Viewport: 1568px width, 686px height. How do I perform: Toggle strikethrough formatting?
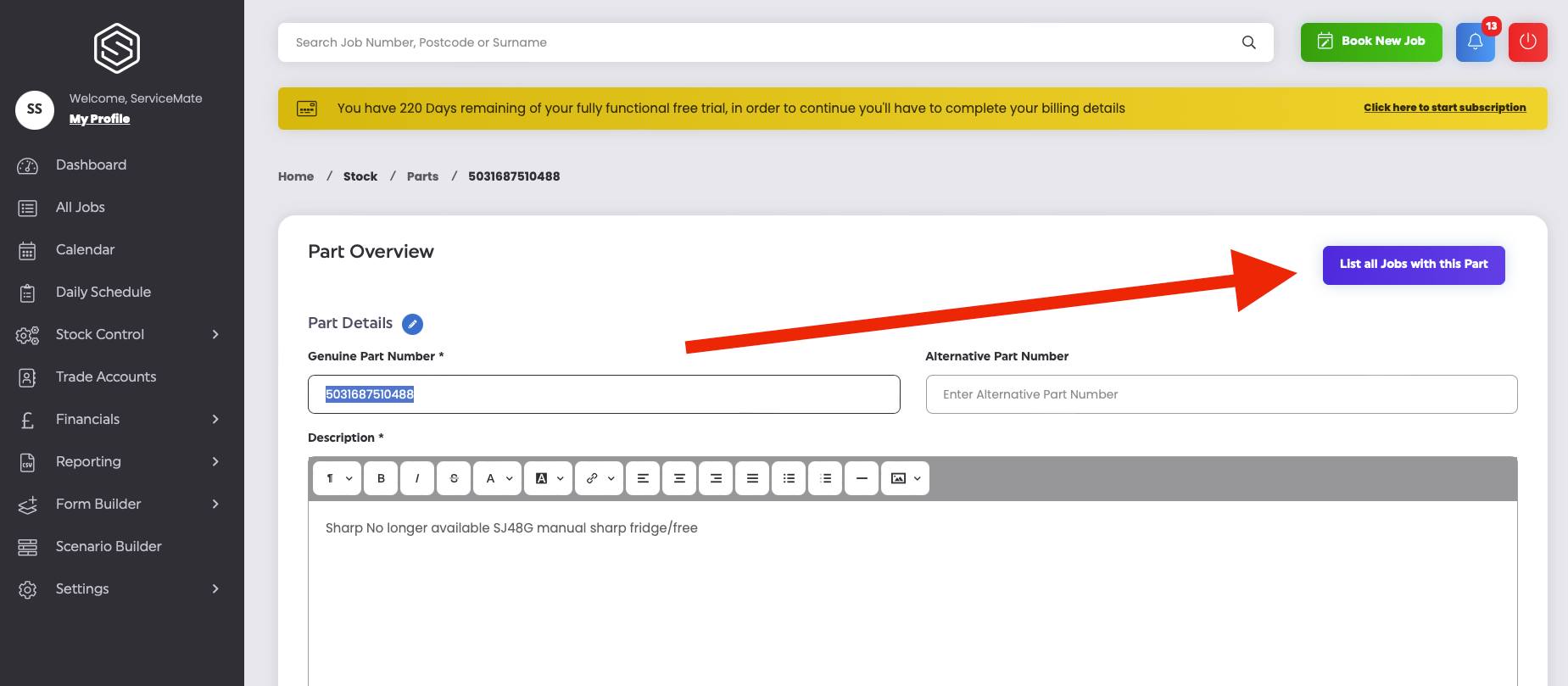click(x=454, y=478)
